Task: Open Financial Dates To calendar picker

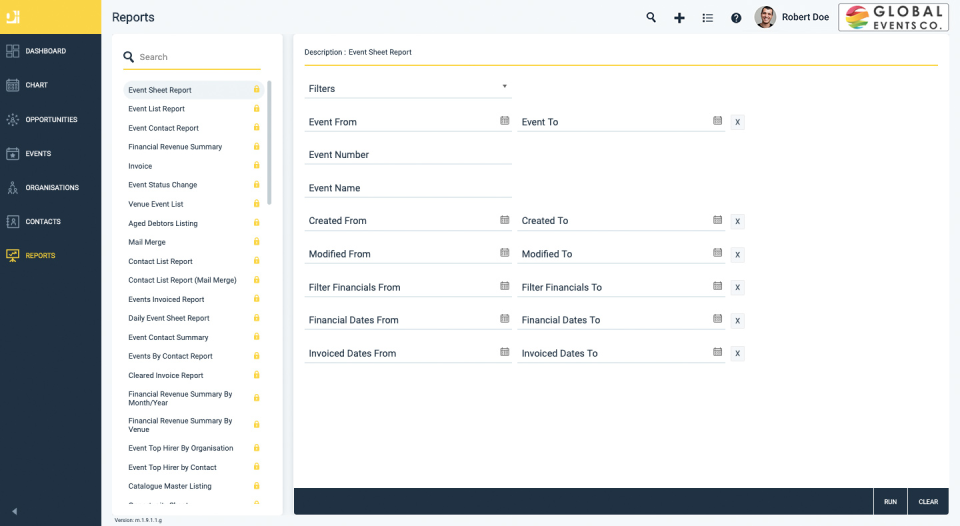Action: click(x=718, y=318)
